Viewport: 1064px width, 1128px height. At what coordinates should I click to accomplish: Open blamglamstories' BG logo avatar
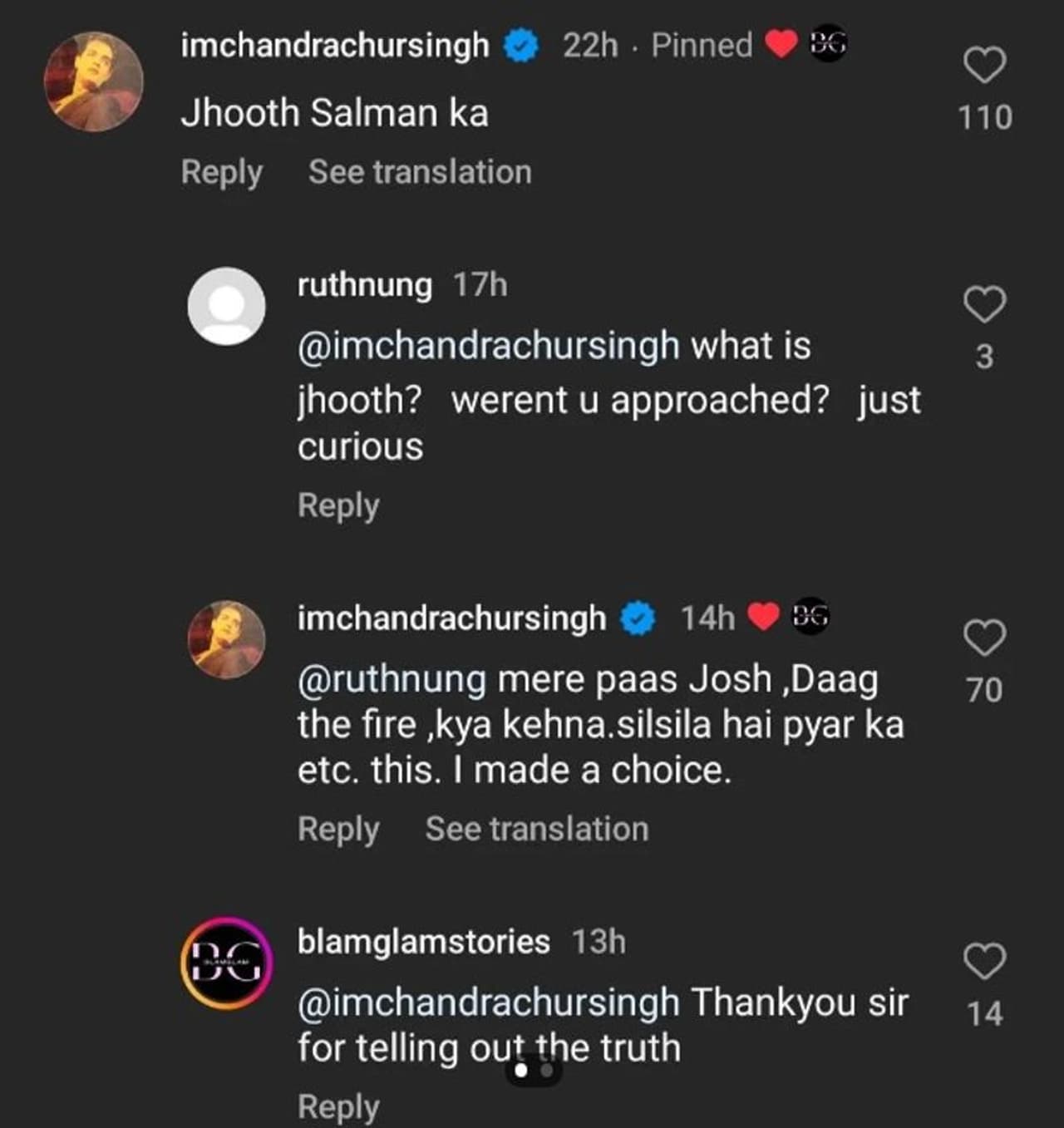(227, 963)
